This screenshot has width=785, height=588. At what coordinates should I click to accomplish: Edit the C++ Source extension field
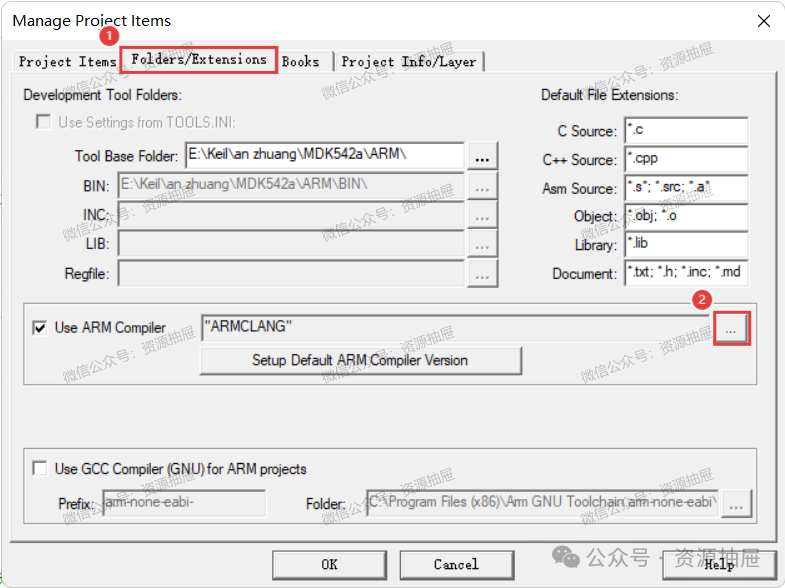[x=686, y=159]
